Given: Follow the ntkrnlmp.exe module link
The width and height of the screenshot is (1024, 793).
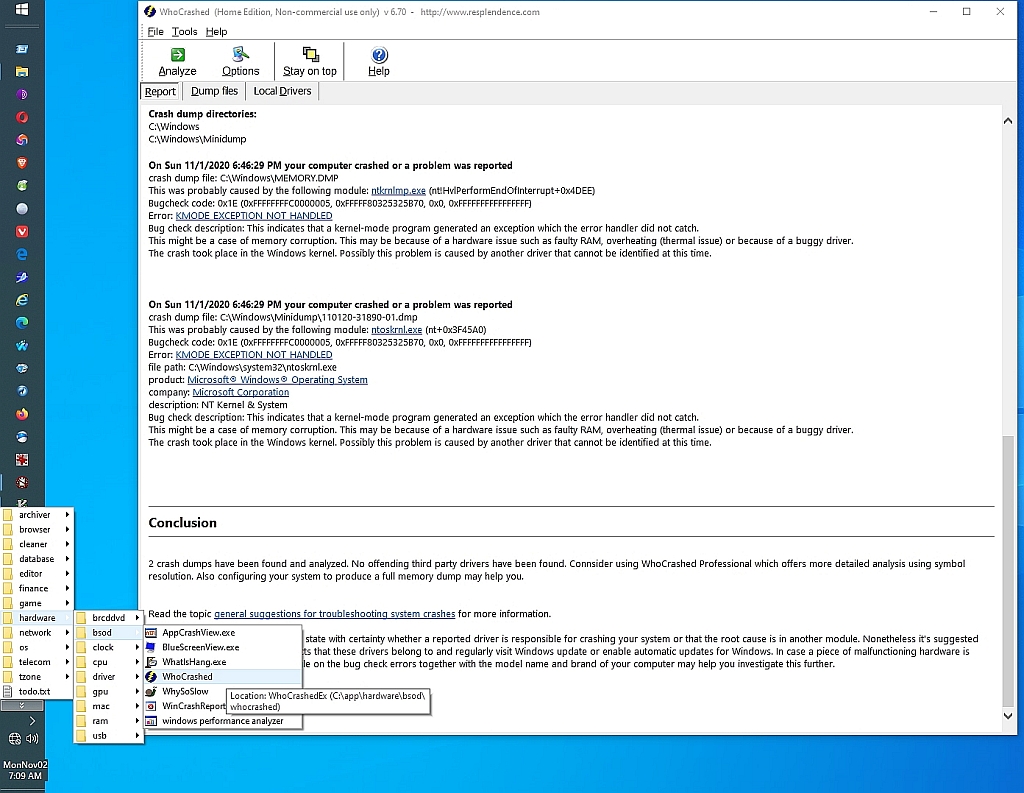Looking at the screenshot, I should pyautogui.click(x=398, y=191).
